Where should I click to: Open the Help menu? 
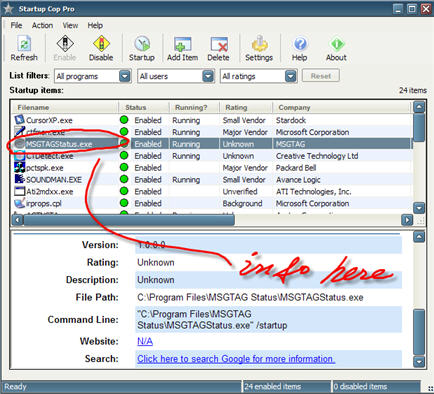[95, 25]
